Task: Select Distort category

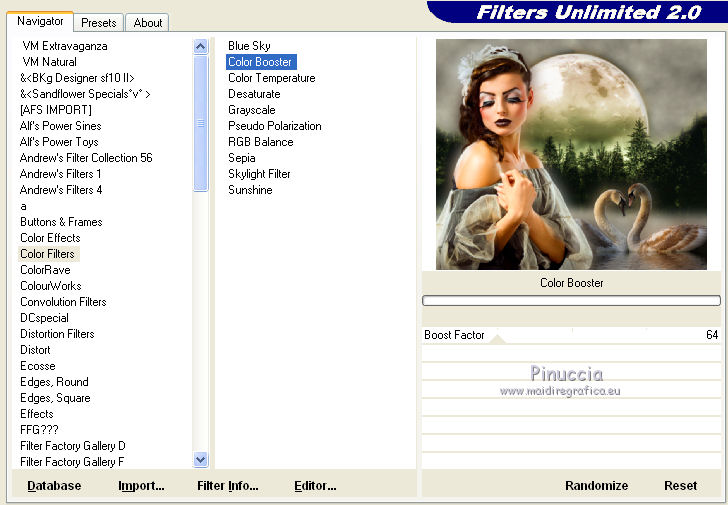Action: [35, 350]
